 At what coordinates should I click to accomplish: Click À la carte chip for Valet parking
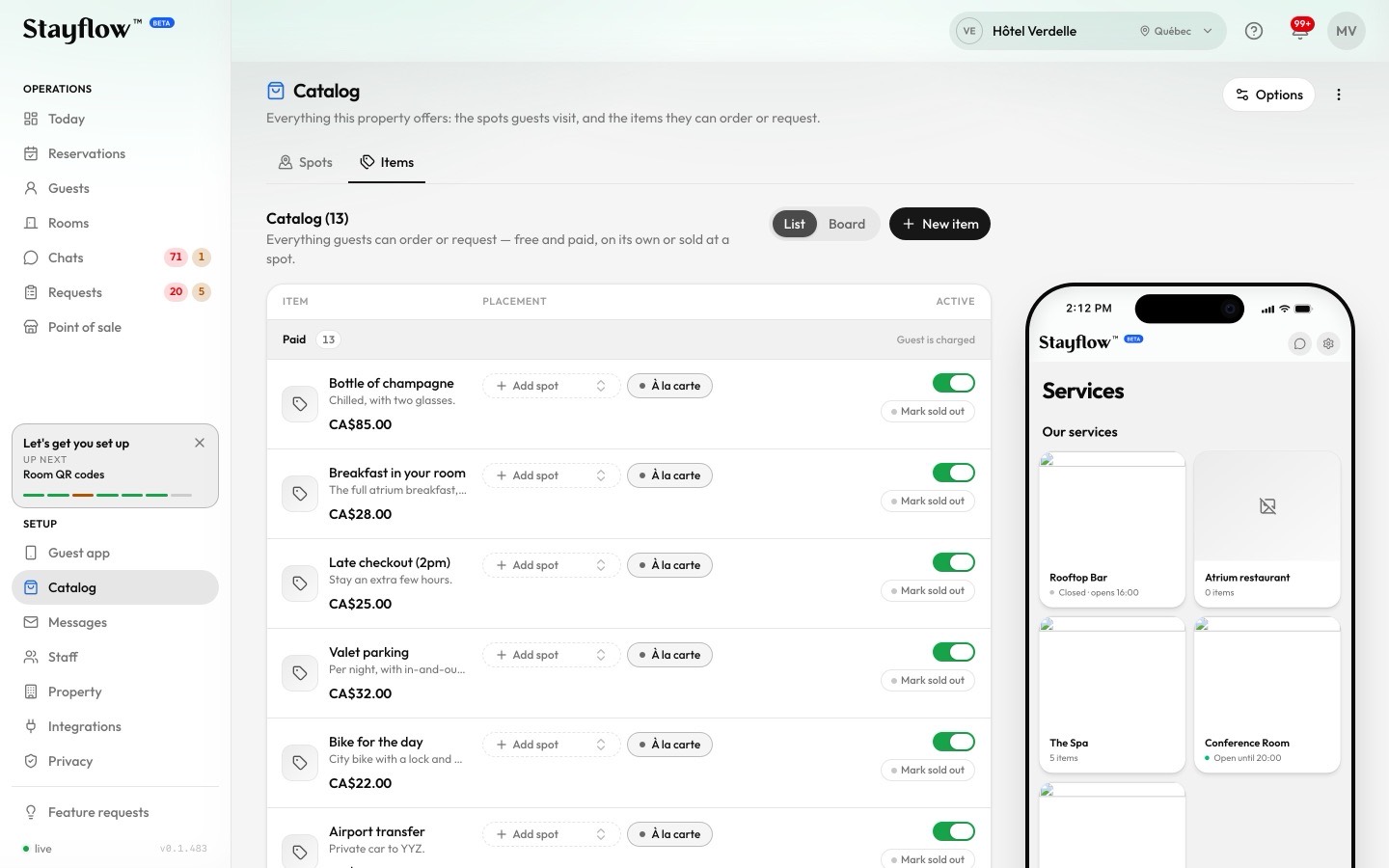tap(669, 655)
